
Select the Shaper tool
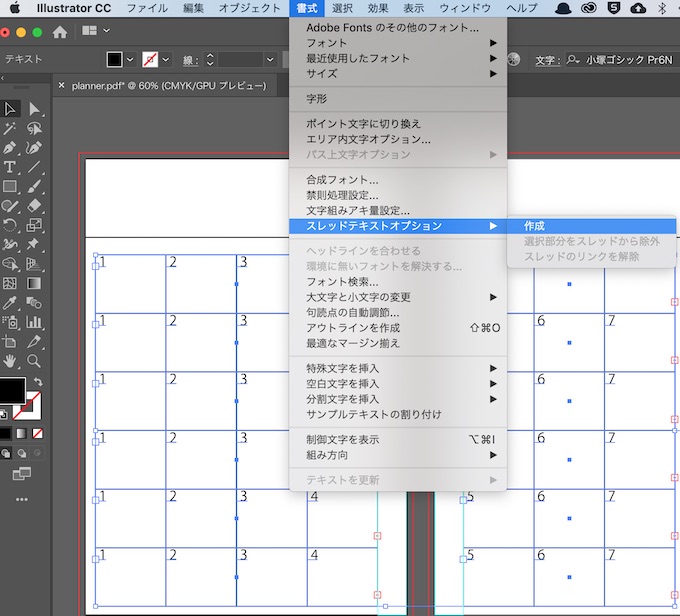pos(10,206)
